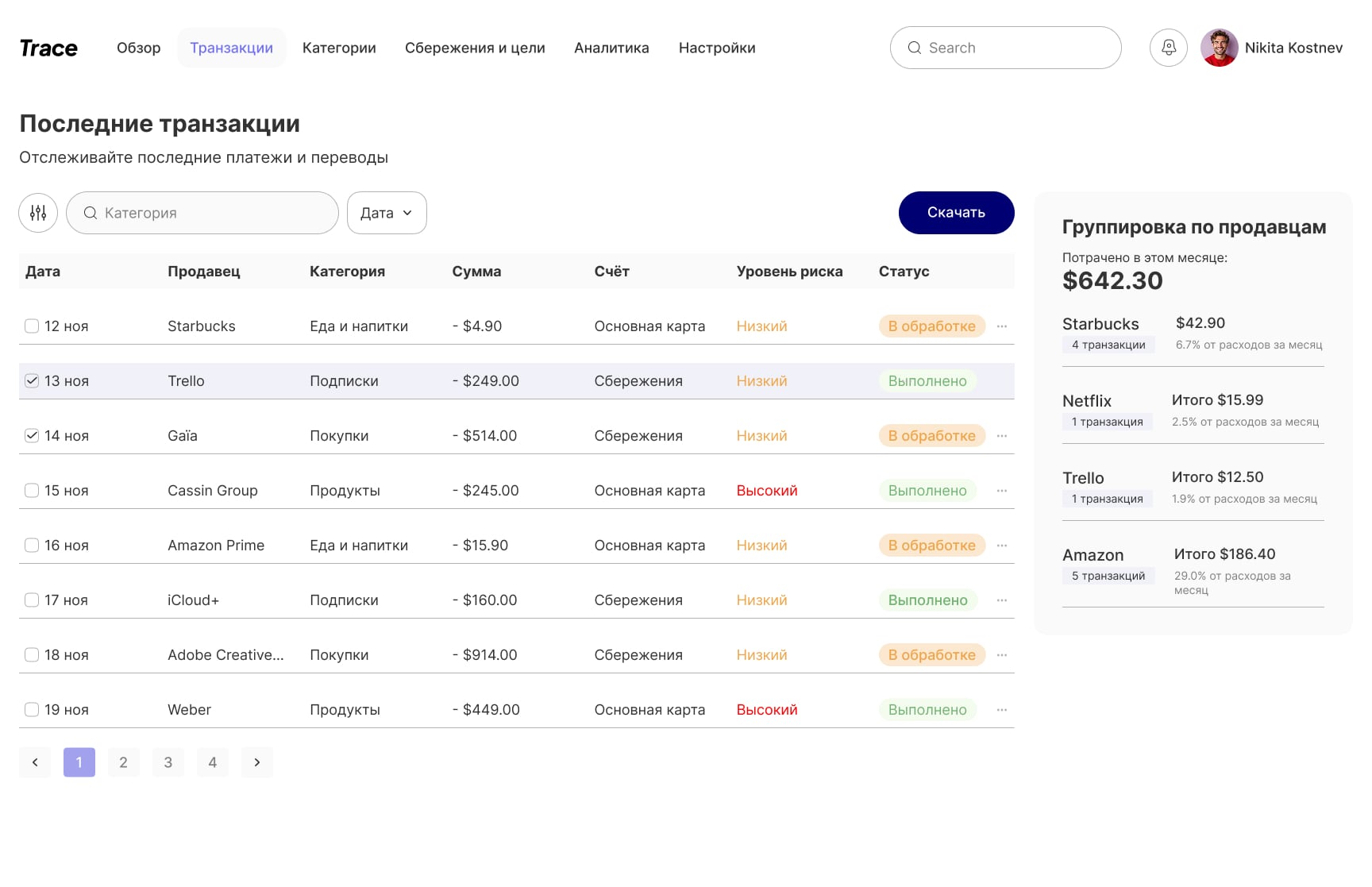Open the three-dot menu for Adobe Creative row
1372x887 pixels.
[1002, 655]
